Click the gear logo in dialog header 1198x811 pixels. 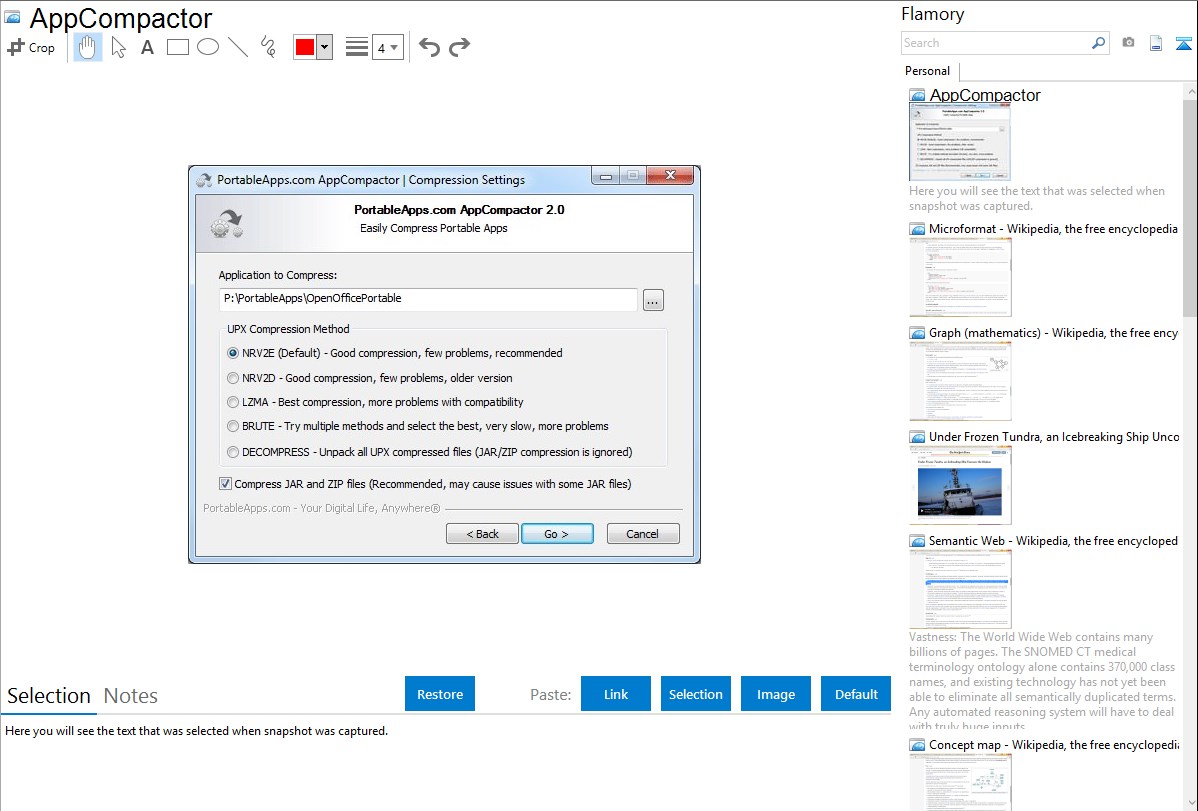pyautogui.click(x=227, y=223)
